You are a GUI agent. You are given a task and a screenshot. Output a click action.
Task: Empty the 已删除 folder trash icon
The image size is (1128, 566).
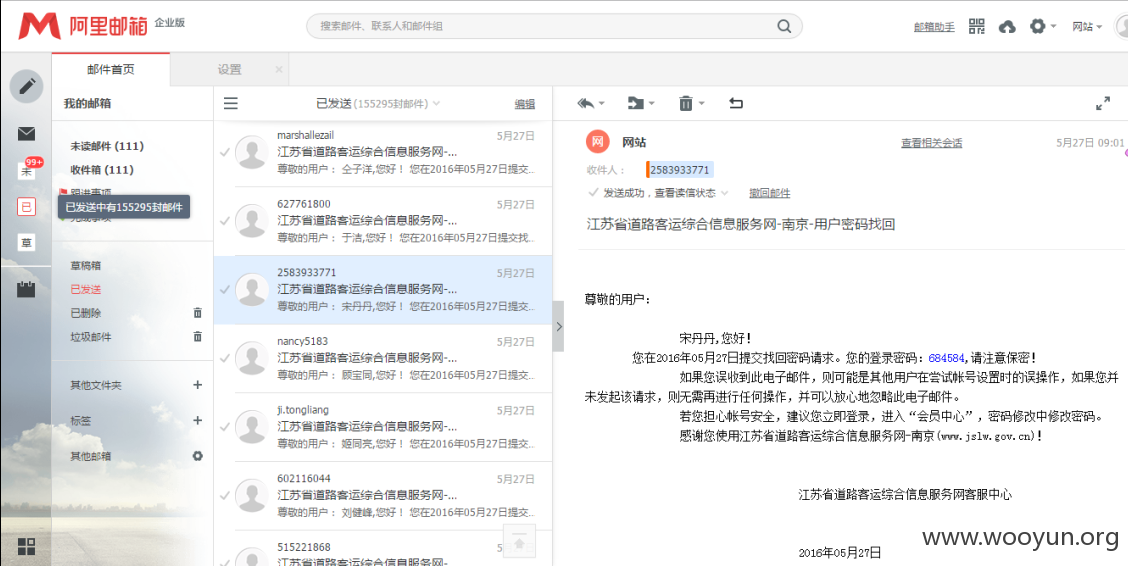click(198, 313)
